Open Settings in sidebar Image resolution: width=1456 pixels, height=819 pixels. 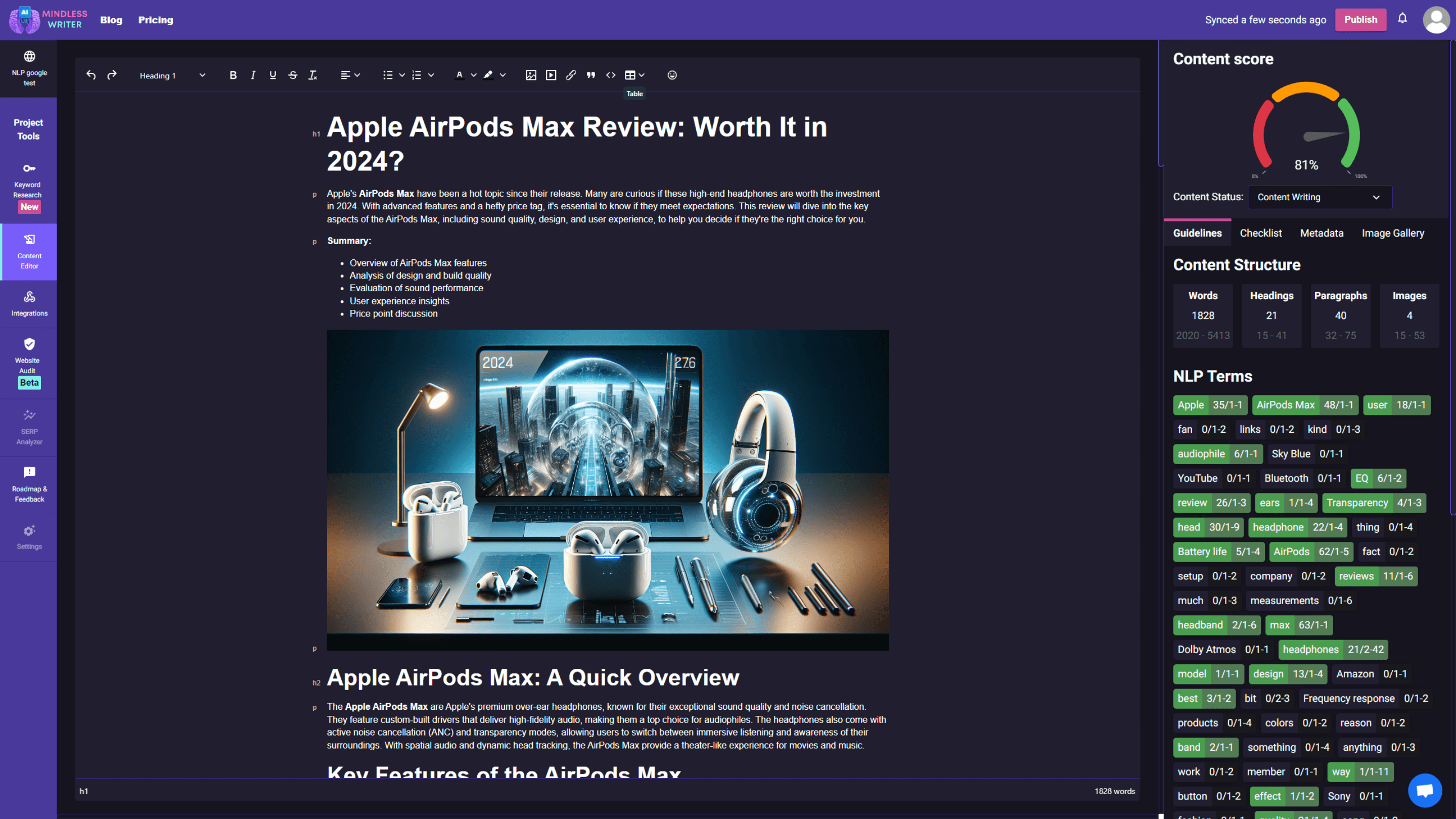[29, 537]
